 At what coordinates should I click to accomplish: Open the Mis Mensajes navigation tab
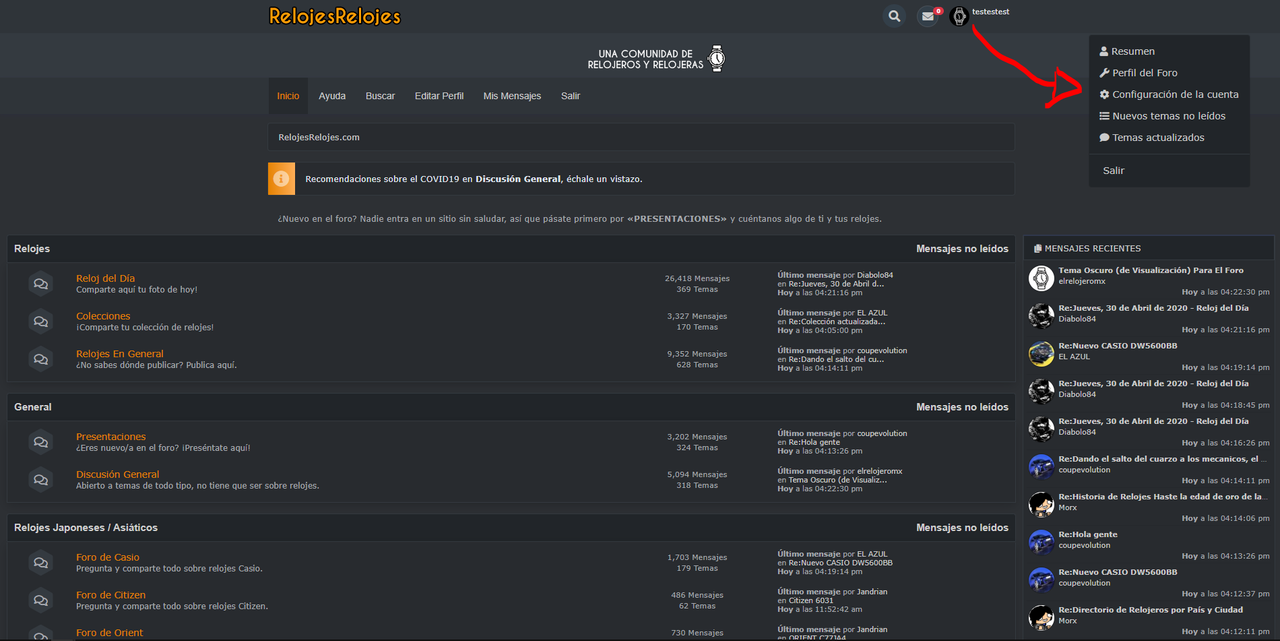click(512, 96)
